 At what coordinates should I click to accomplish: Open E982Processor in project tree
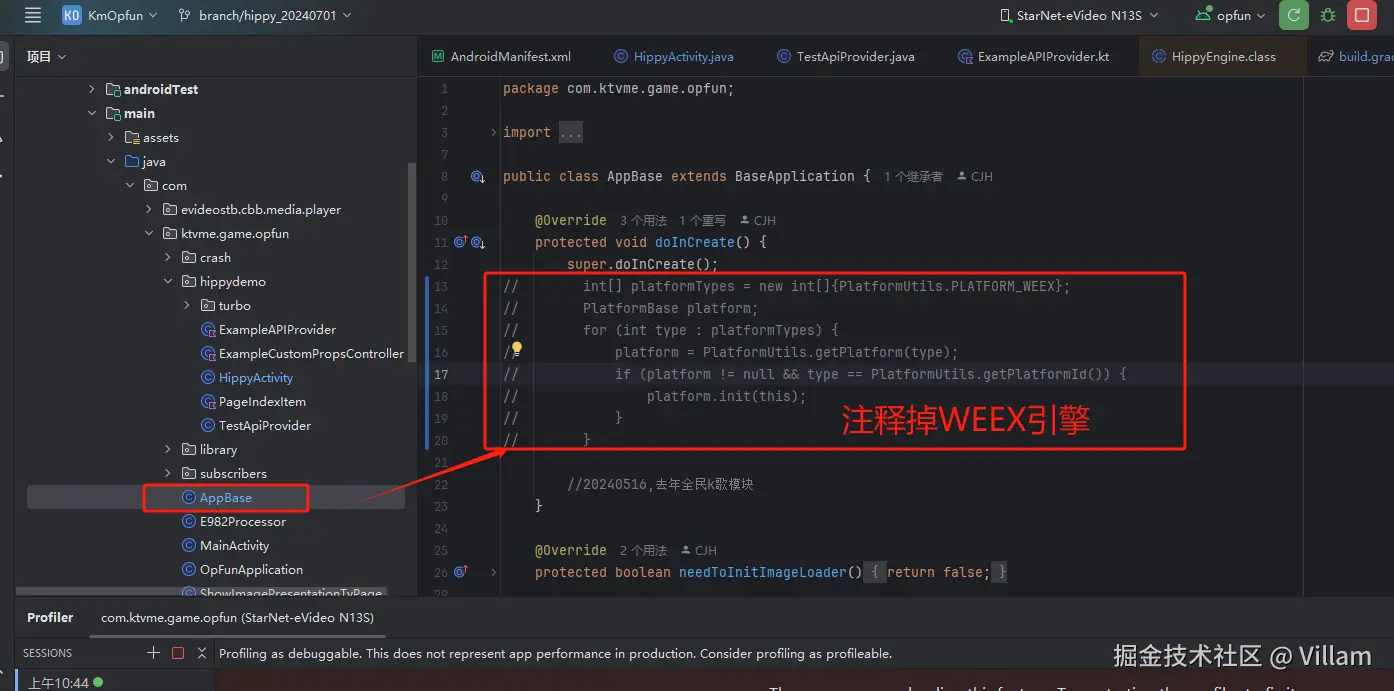coord(233,521)
